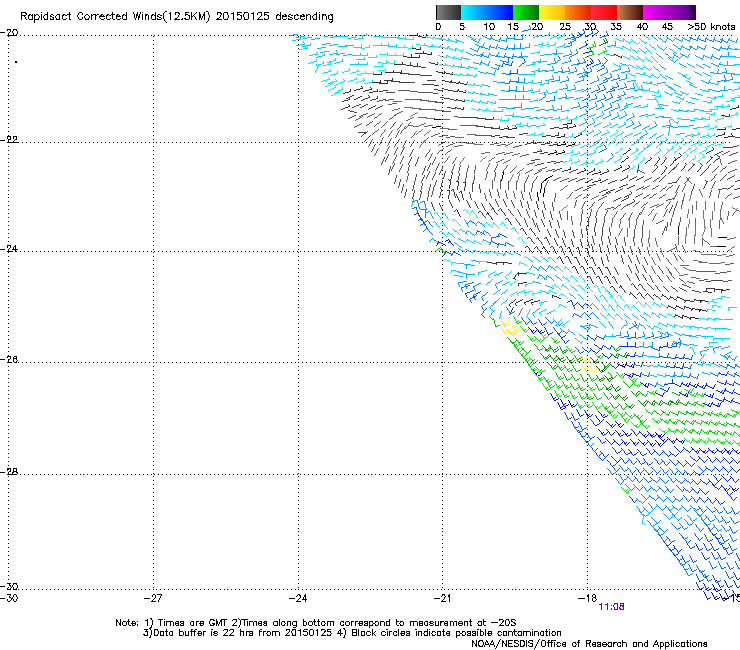Click the gray 0-5 knots legend segment
The width and height of the screenshot is (740, 650).
click(448, 12)
